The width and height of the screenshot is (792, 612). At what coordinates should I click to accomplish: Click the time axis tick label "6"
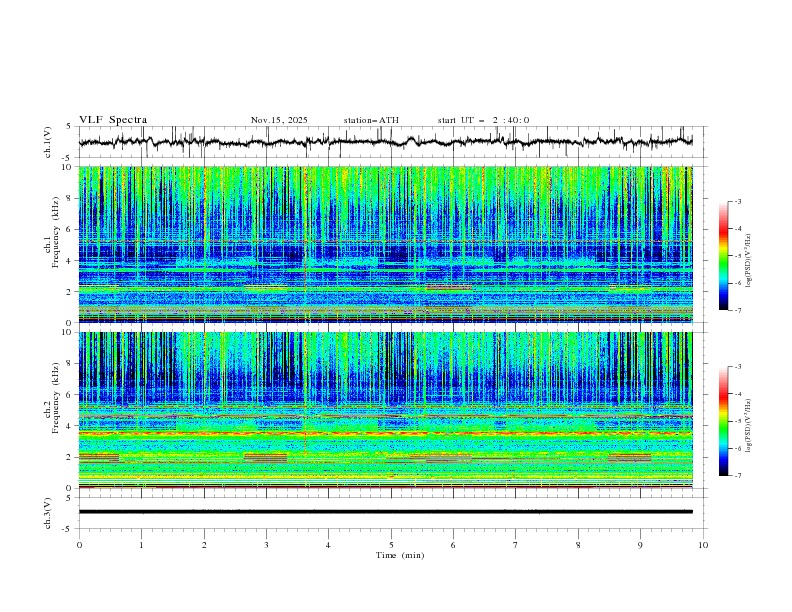pos(453,545)
